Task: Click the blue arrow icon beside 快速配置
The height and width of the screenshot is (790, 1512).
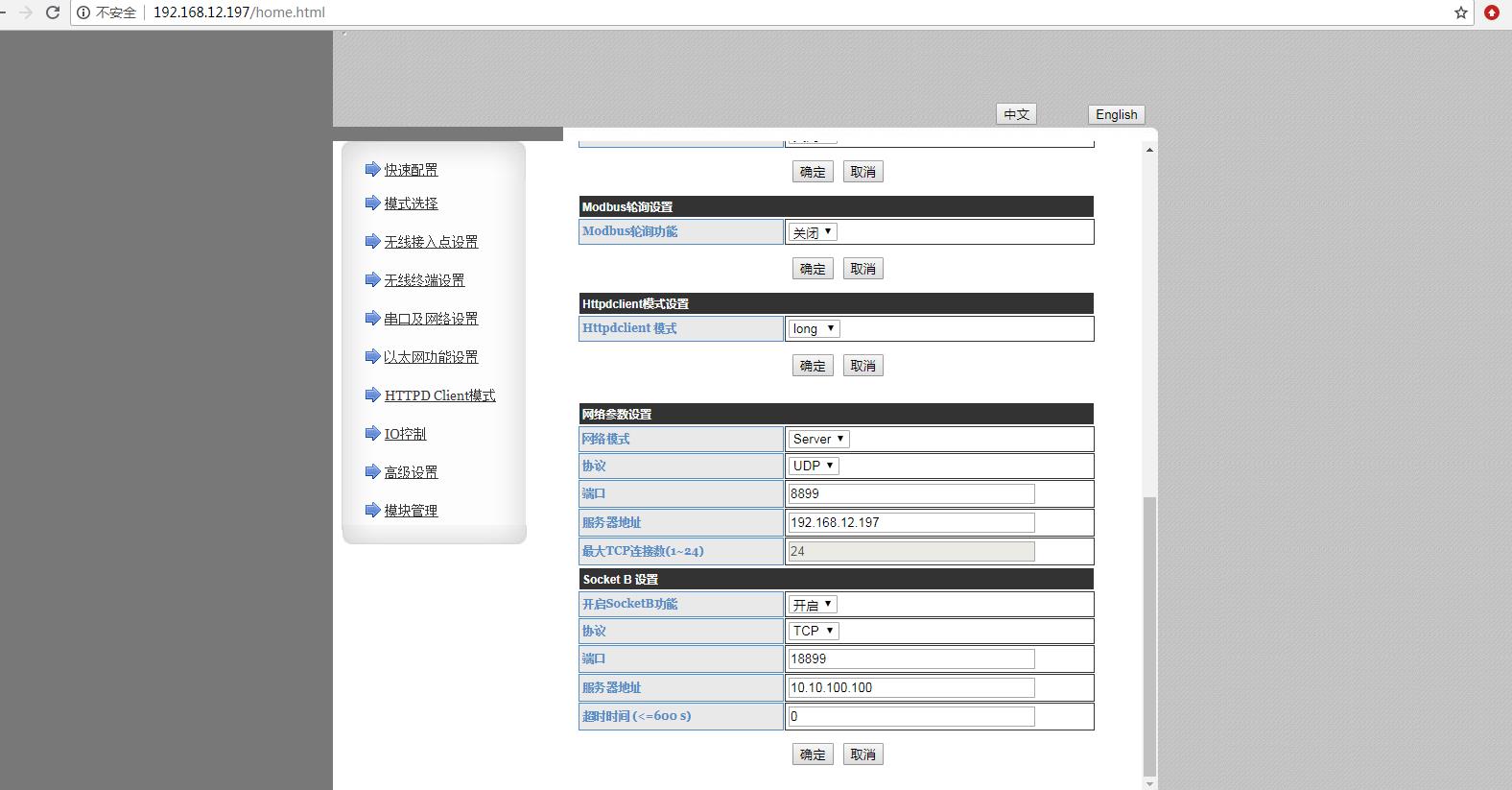Action: (x=372, y=169)
